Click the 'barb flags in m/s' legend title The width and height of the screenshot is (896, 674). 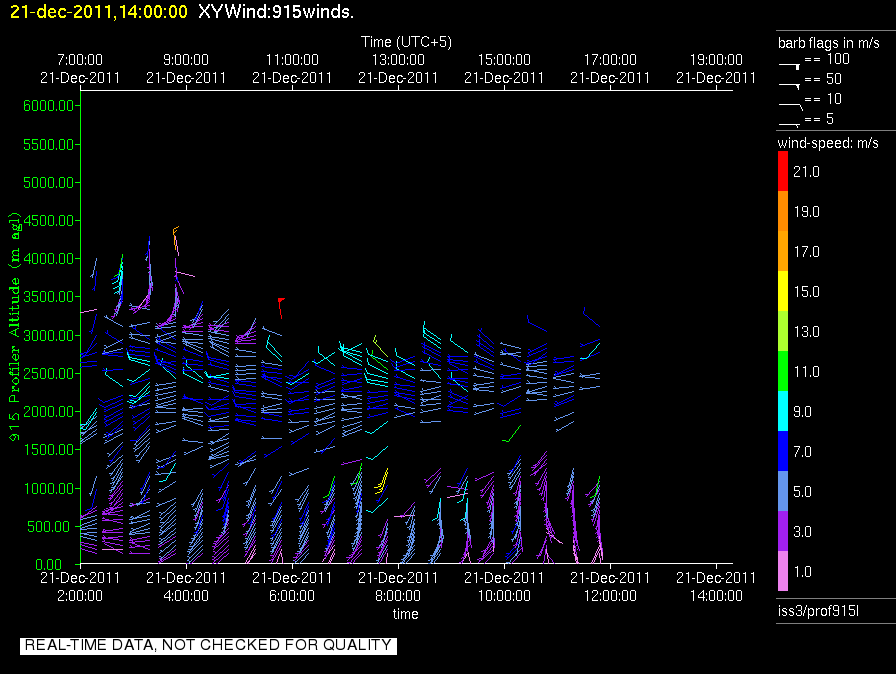pos(829,43)
